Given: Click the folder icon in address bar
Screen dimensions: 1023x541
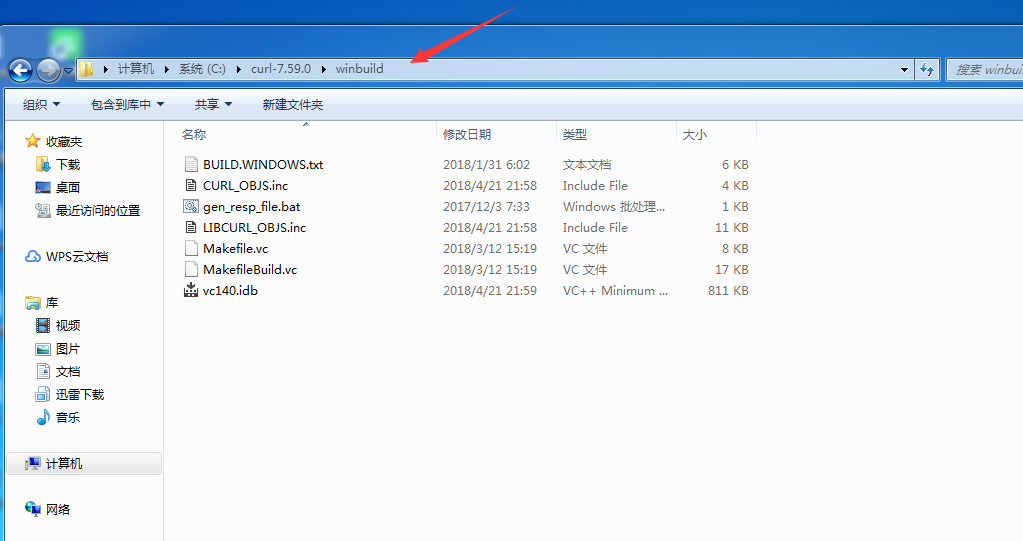Looking at the screenshot, I should point(86,69).
